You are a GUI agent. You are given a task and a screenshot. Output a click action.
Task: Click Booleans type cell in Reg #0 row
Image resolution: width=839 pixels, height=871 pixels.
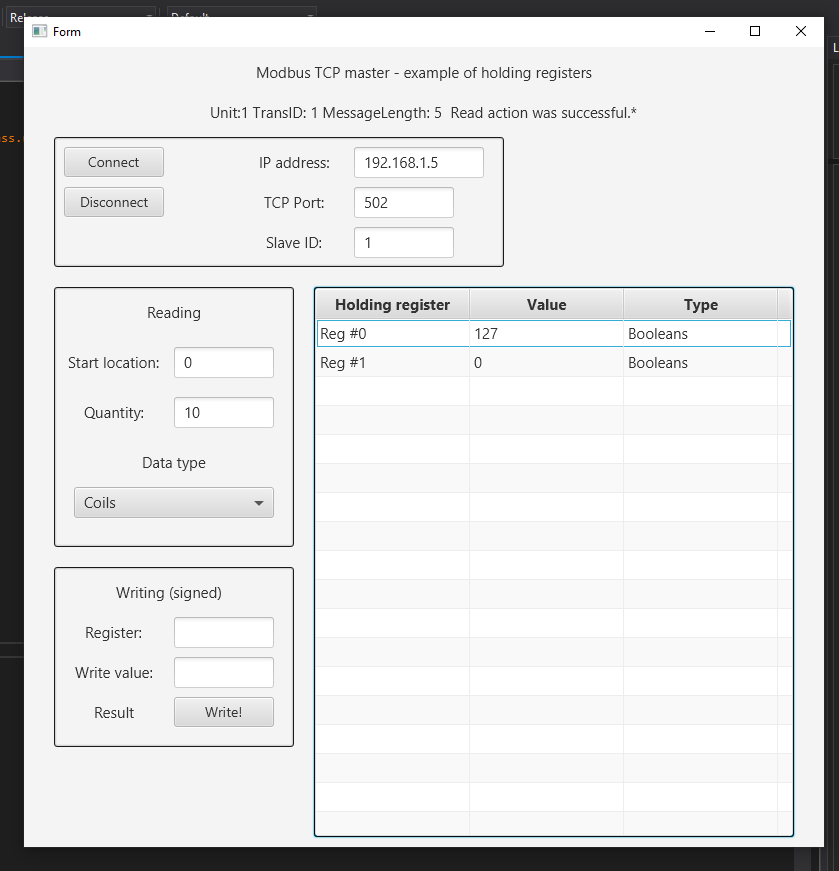(x=701, y=334)
